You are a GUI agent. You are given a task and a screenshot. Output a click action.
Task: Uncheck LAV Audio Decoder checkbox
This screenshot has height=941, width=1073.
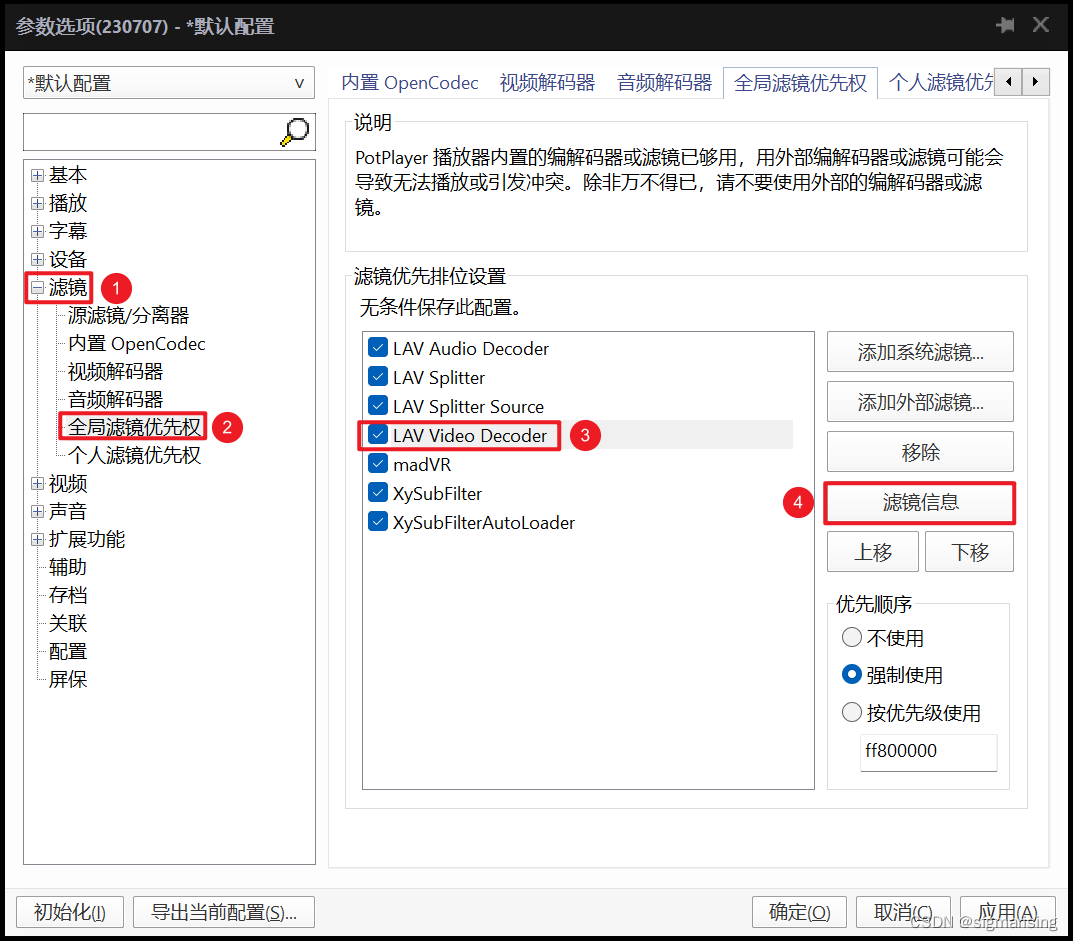coord(378,348)
